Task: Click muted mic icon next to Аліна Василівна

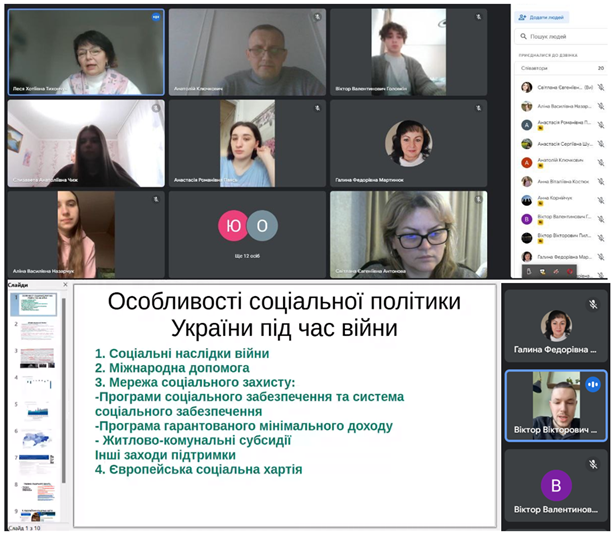Action: [601, 106]
